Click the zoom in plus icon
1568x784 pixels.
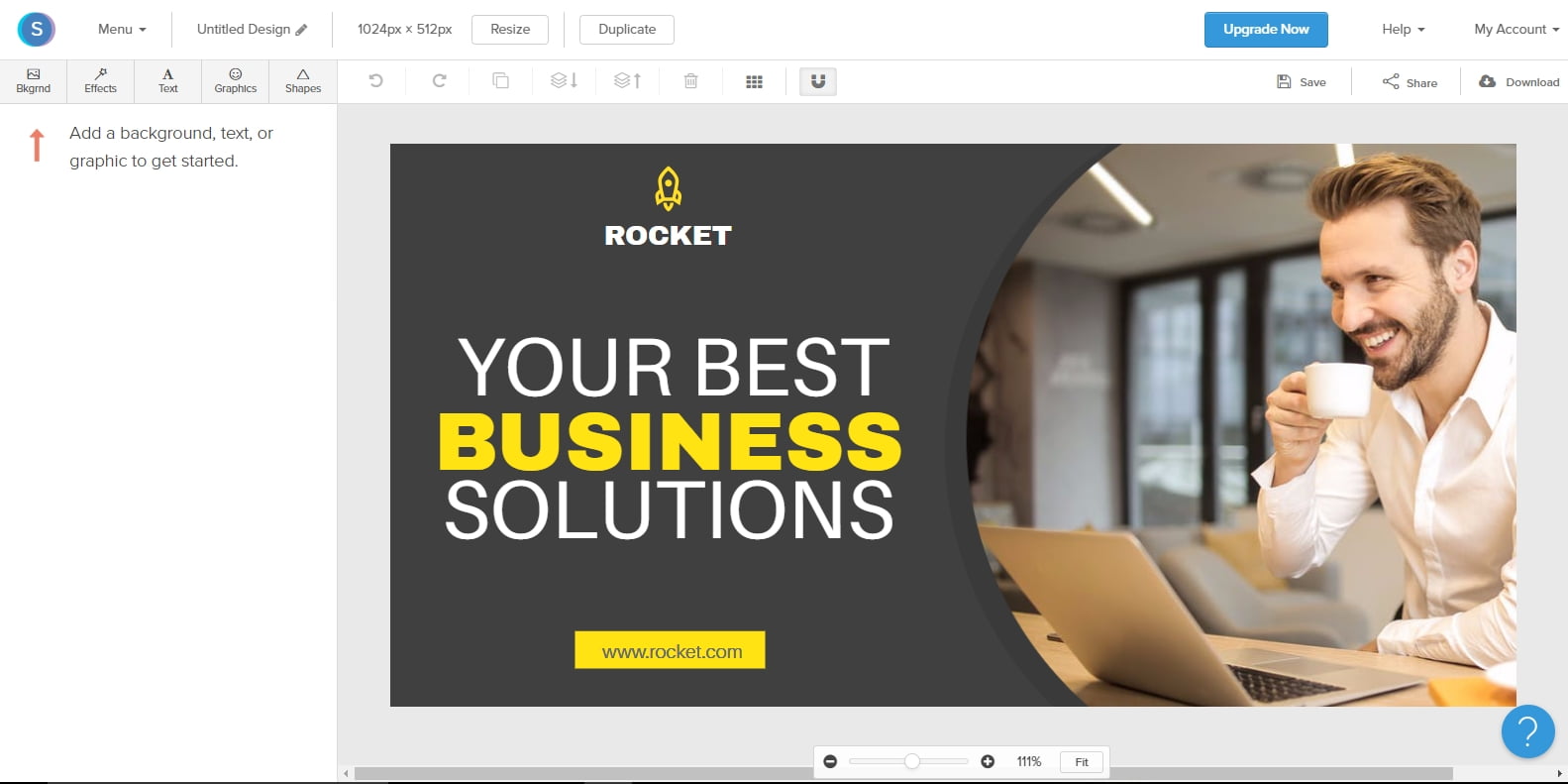tap(988, 761)
